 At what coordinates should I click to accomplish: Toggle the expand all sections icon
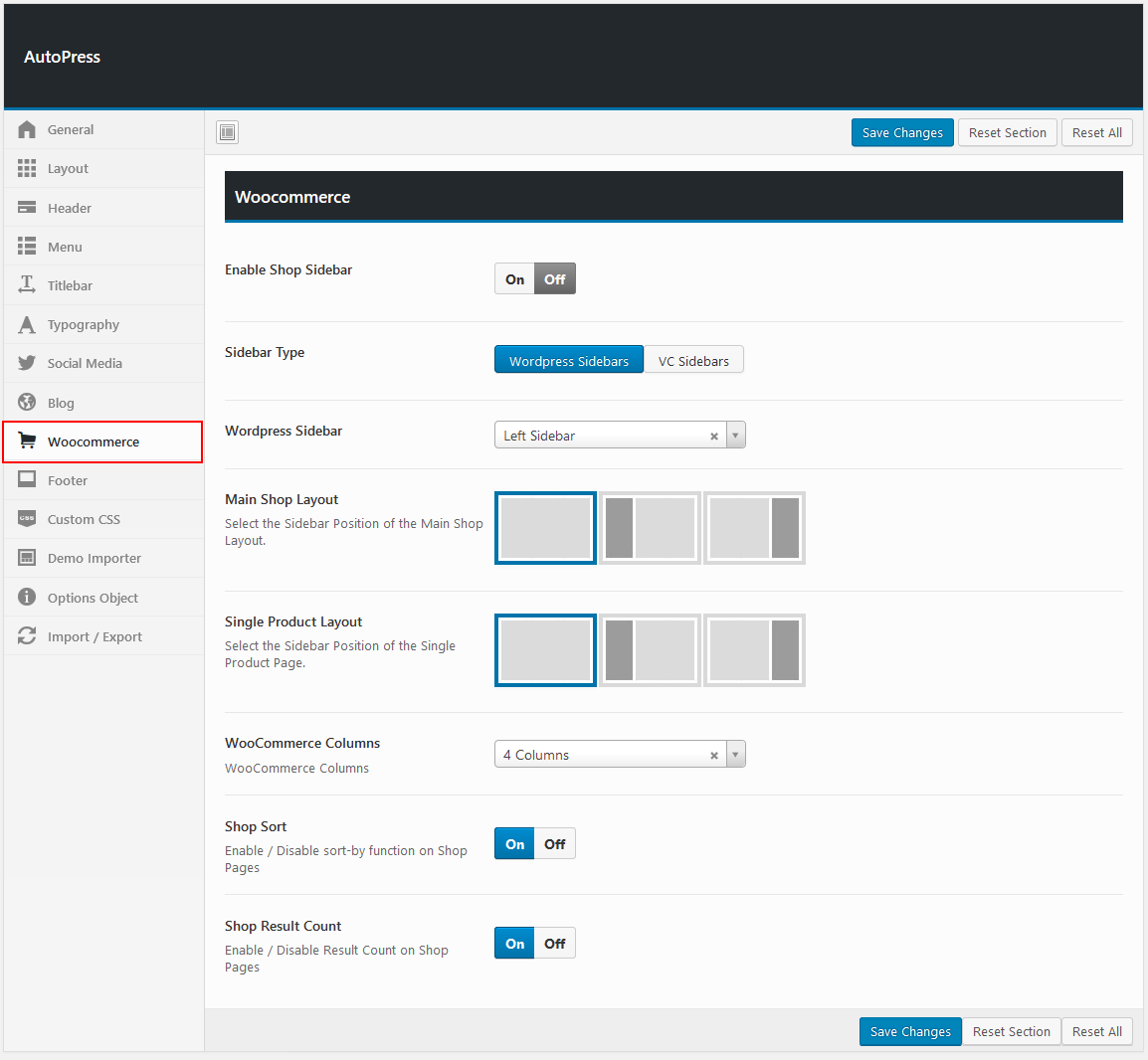click(228, 132)
